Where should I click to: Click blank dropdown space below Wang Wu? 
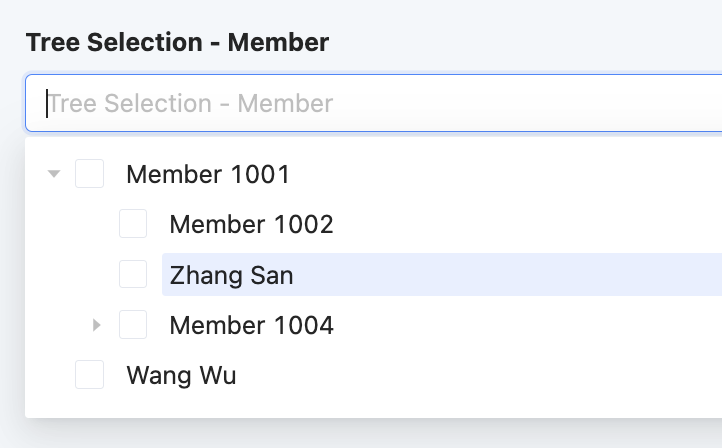point(400,405)
